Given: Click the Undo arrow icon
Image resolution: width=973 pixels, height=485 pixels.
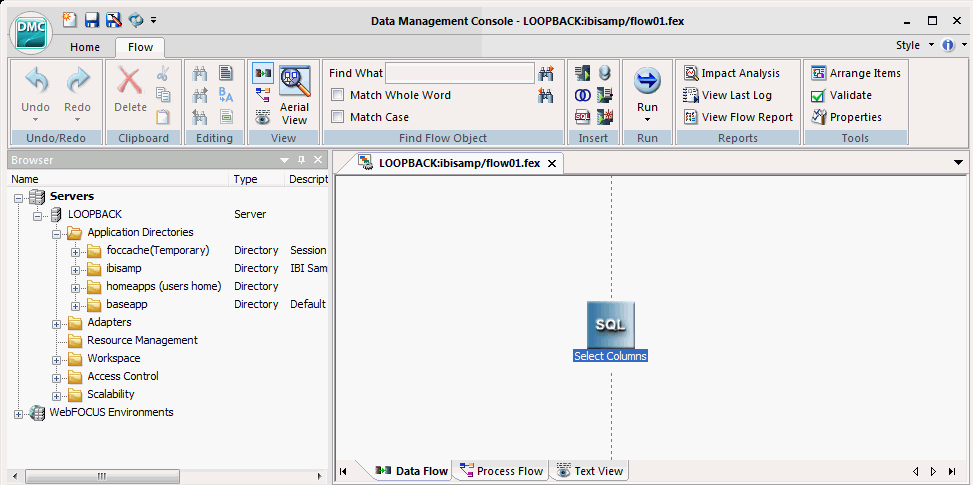Looking at the screenshot, I should 36,81.
